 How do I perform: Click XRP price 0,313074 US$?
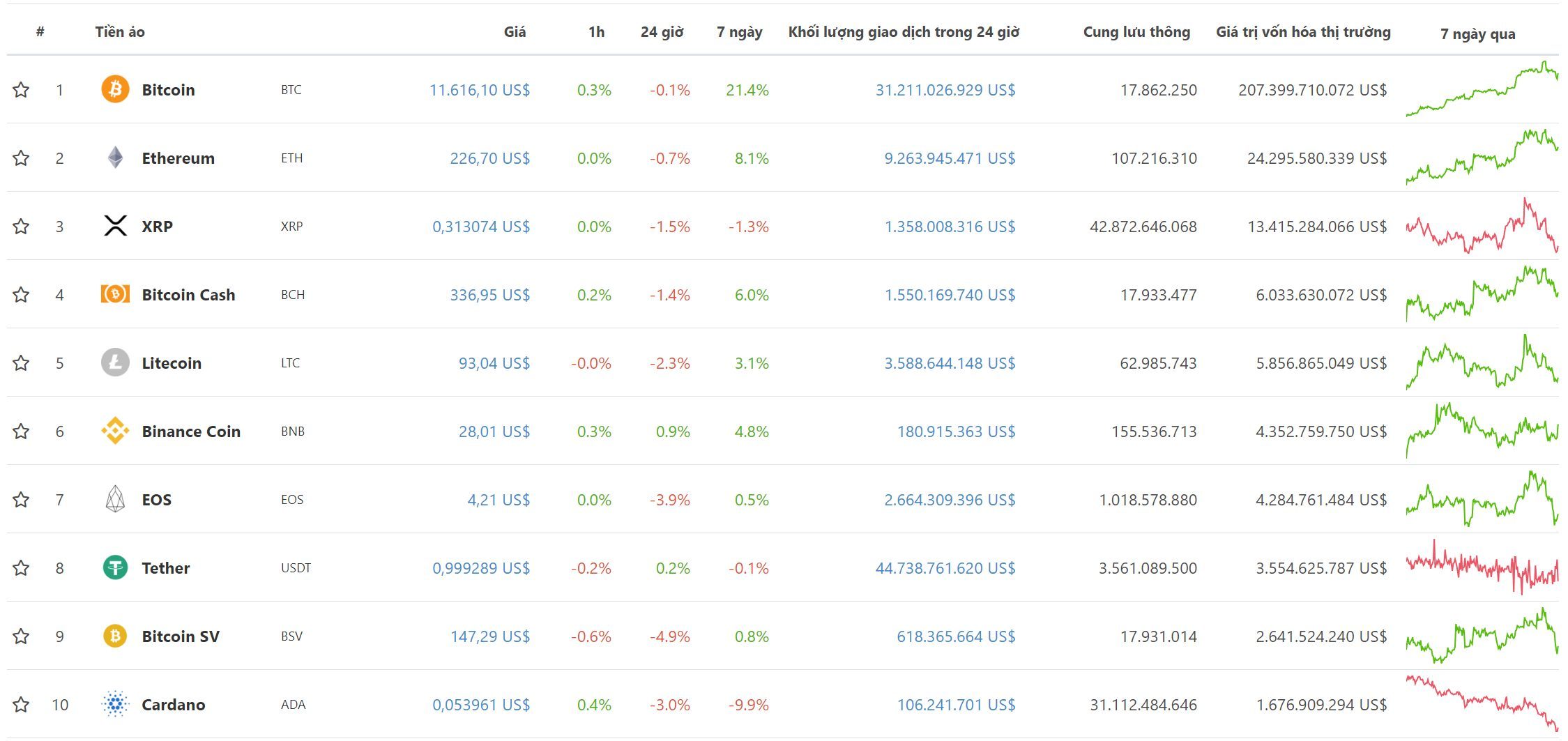(x=481, y=226)
